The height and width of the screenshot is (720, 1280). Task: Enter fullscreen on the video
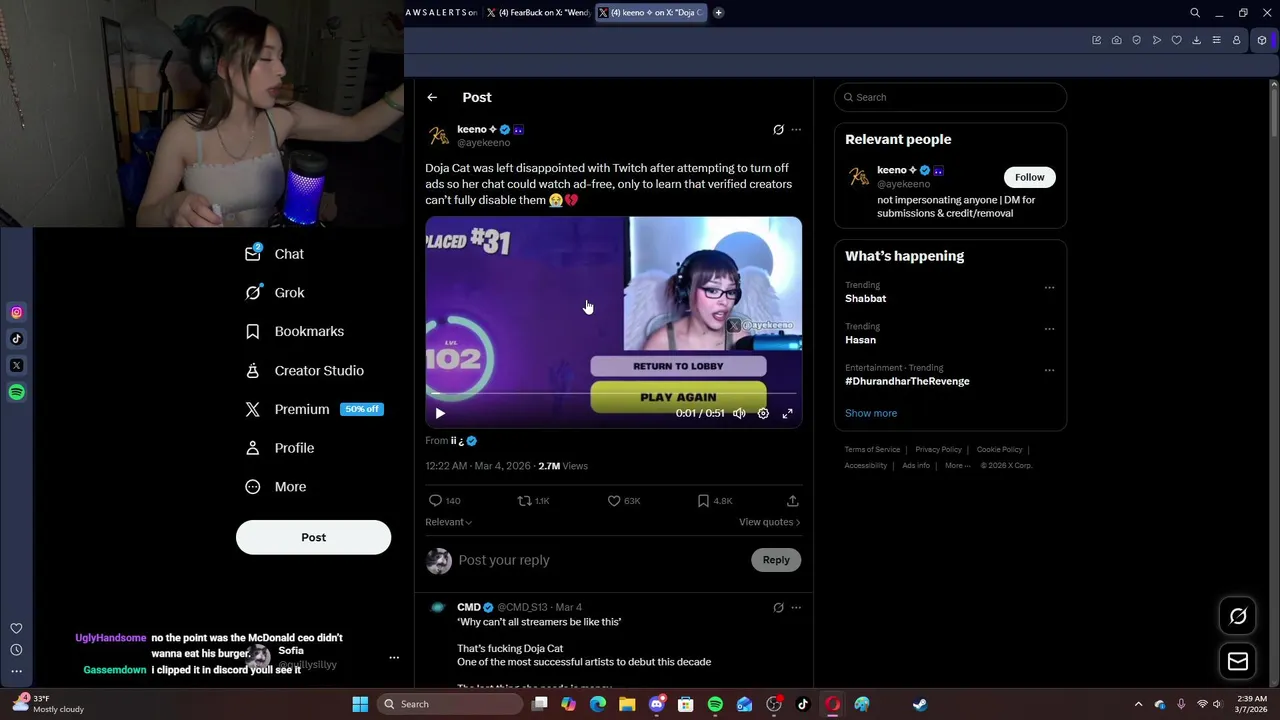pyautogui.click(x=787, y=413)
